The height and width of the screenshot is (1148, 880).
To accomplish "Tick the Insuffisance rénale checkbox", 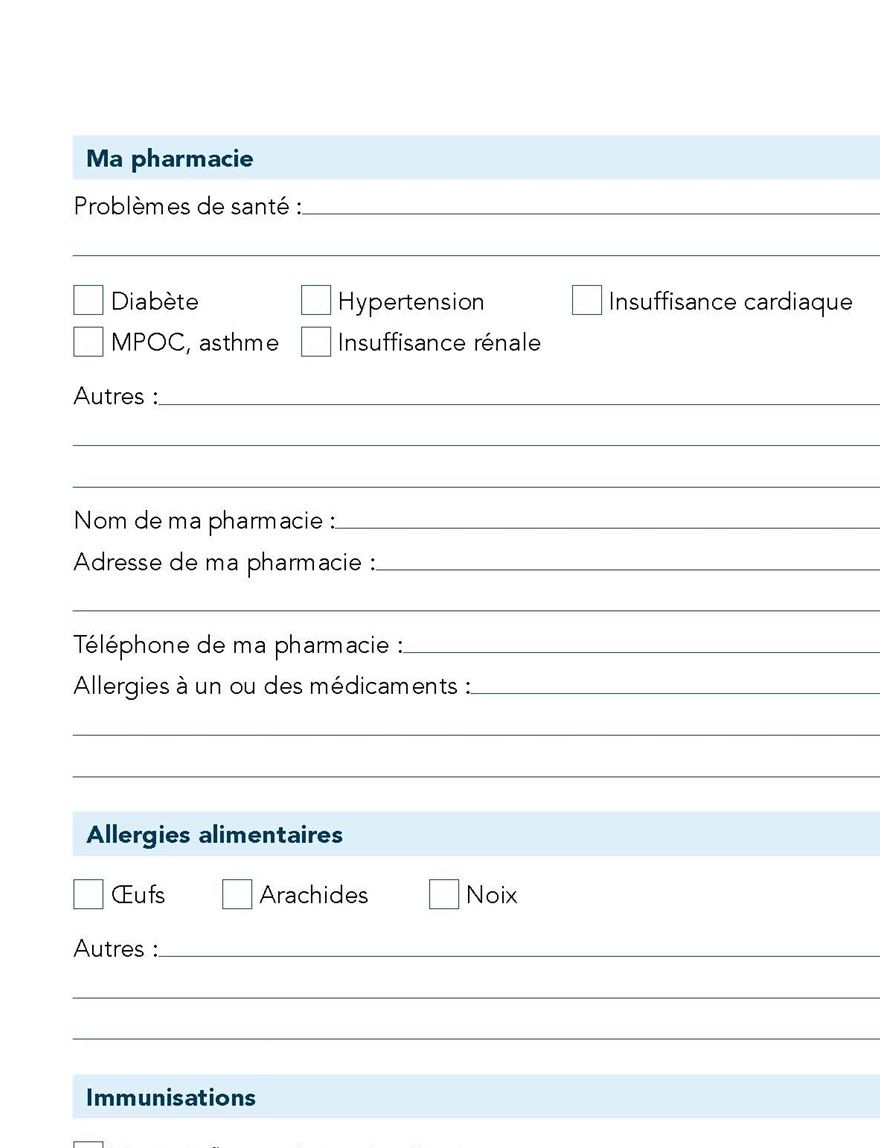I will pyautogui.click(x=316, y=342).
